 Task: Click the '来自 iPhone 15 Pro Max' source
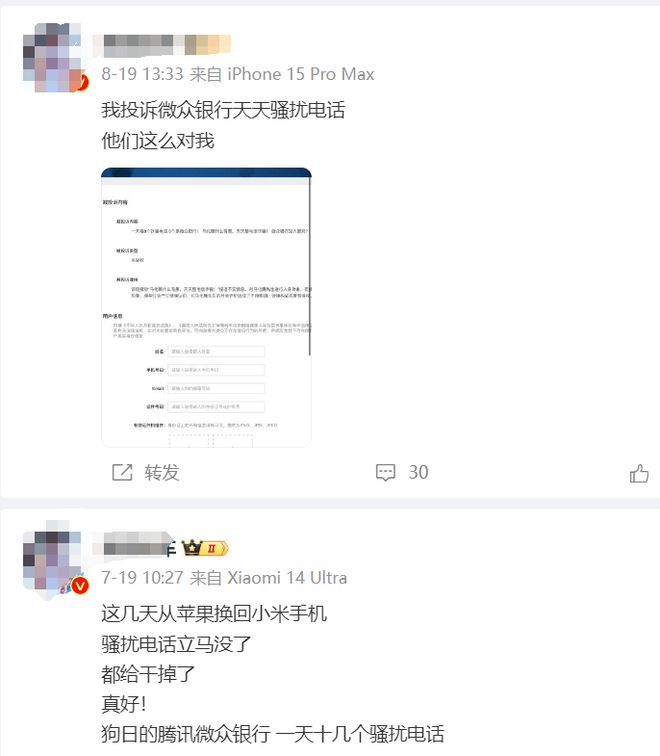point(282,74)
